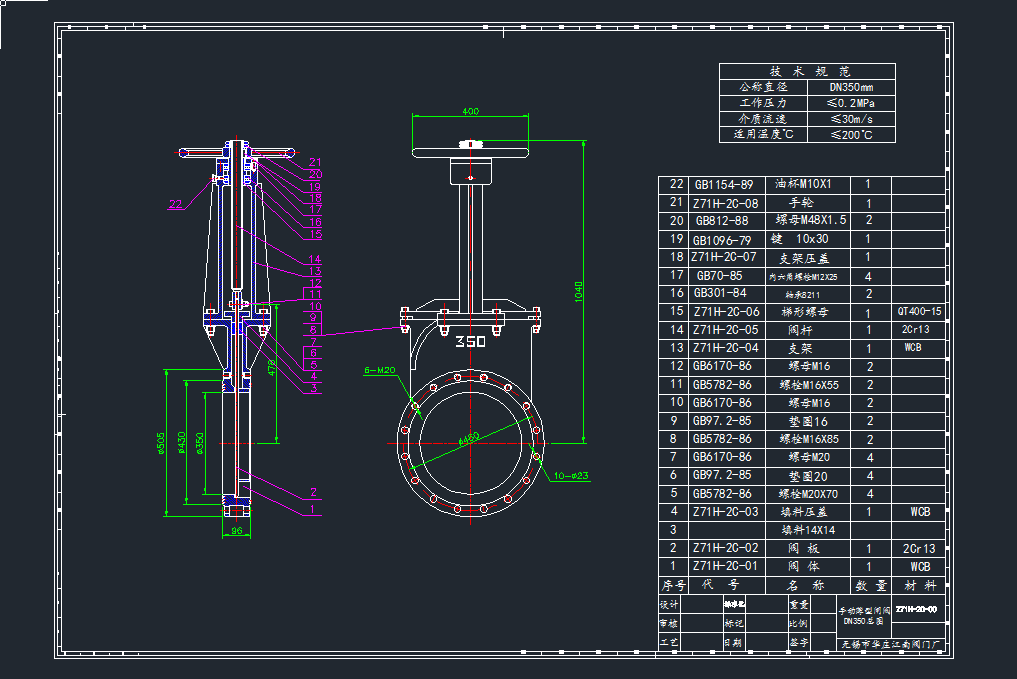Viewport: 1017px width, 679px height.
Task: Select part balloon number 22
Action: (176, 204)
